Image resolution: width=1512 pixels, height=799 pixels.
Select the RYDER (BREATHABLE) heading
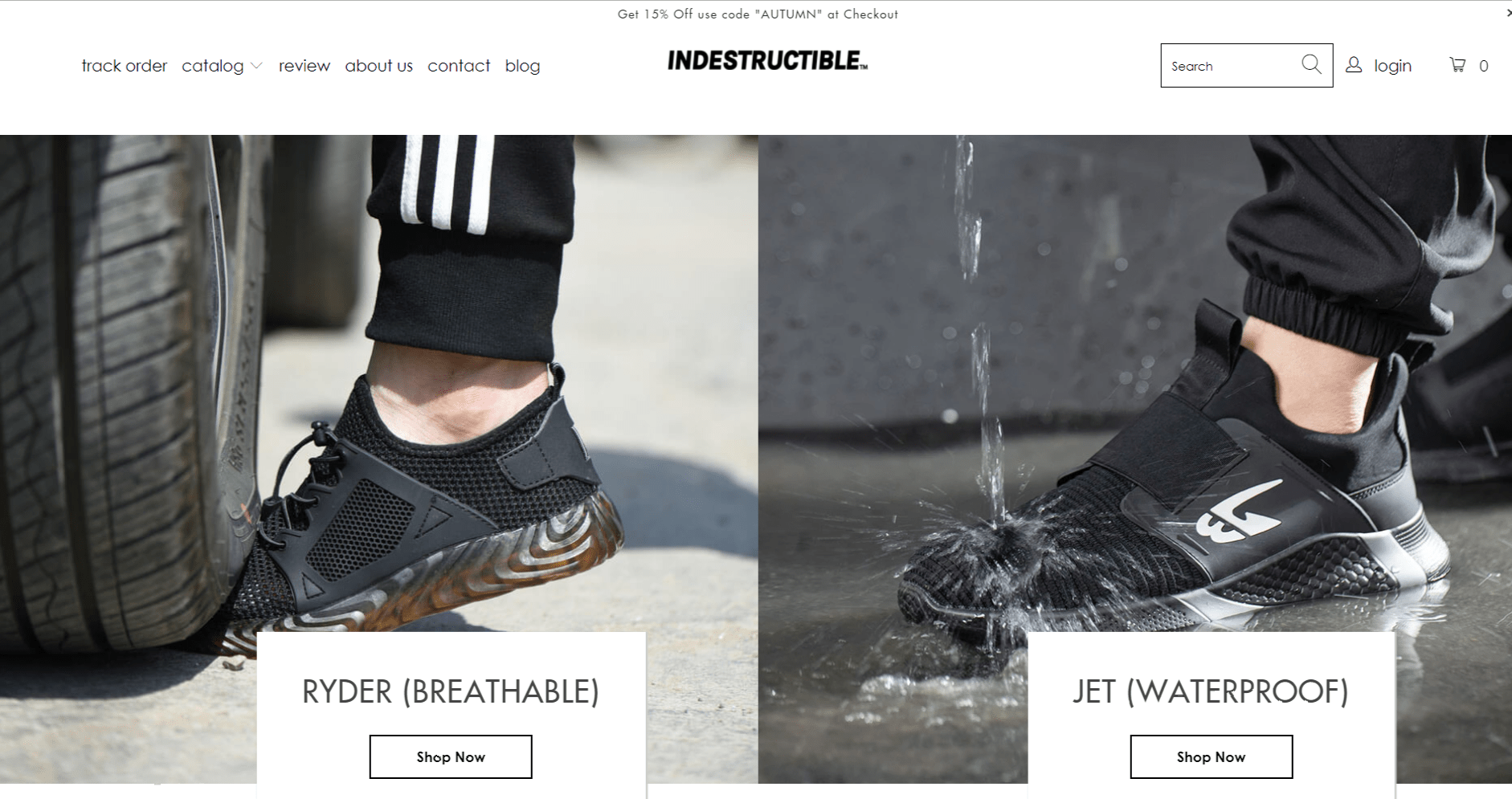click(x=451, y=691)
